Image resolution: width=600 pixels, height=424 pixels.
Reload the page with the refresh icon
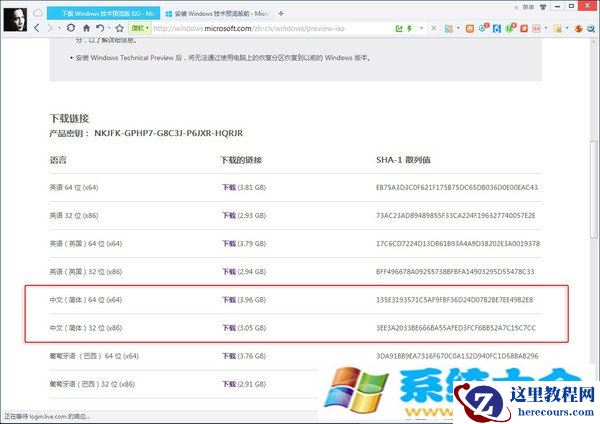[71, 28]
